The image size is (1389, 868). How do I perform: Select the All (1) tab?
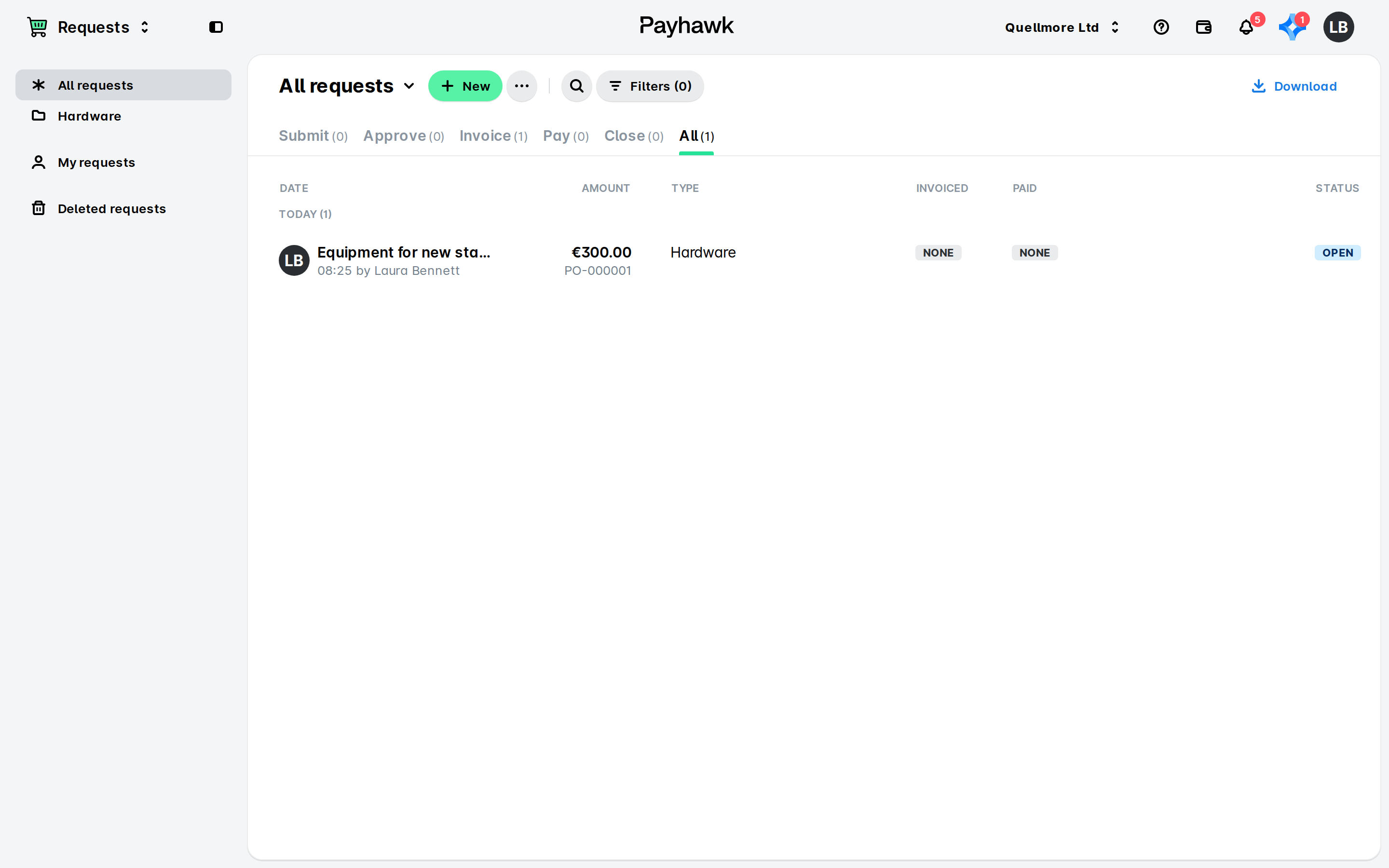point(696,136)
